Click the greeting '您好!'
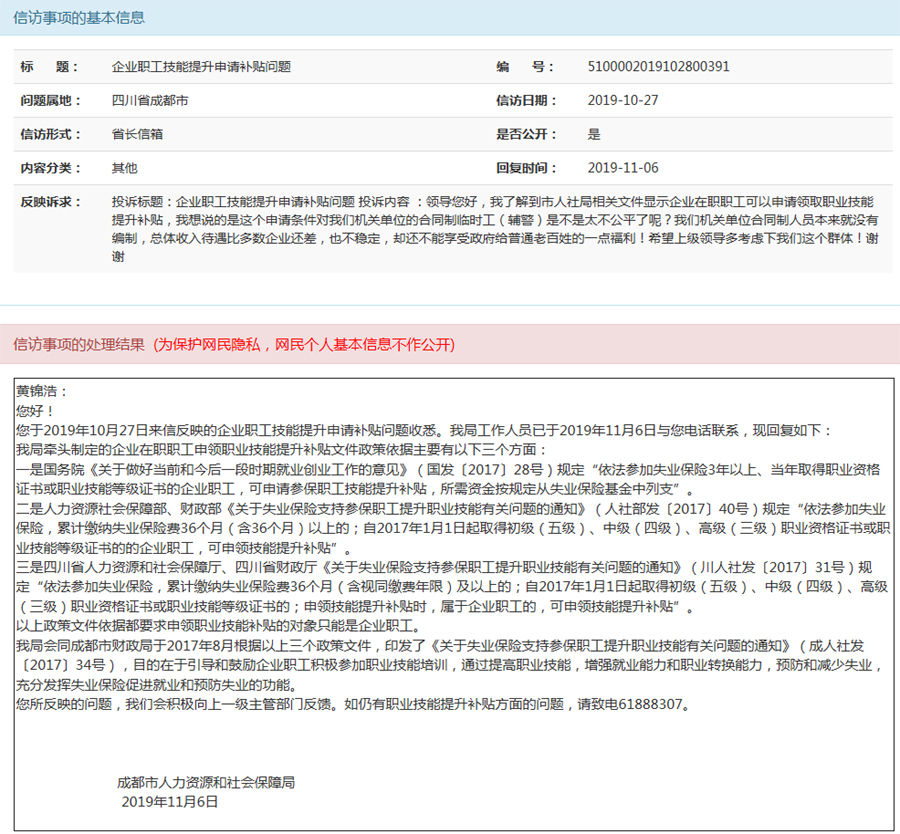900x834 pixels. pyautogui.click(x=35, y=411)
